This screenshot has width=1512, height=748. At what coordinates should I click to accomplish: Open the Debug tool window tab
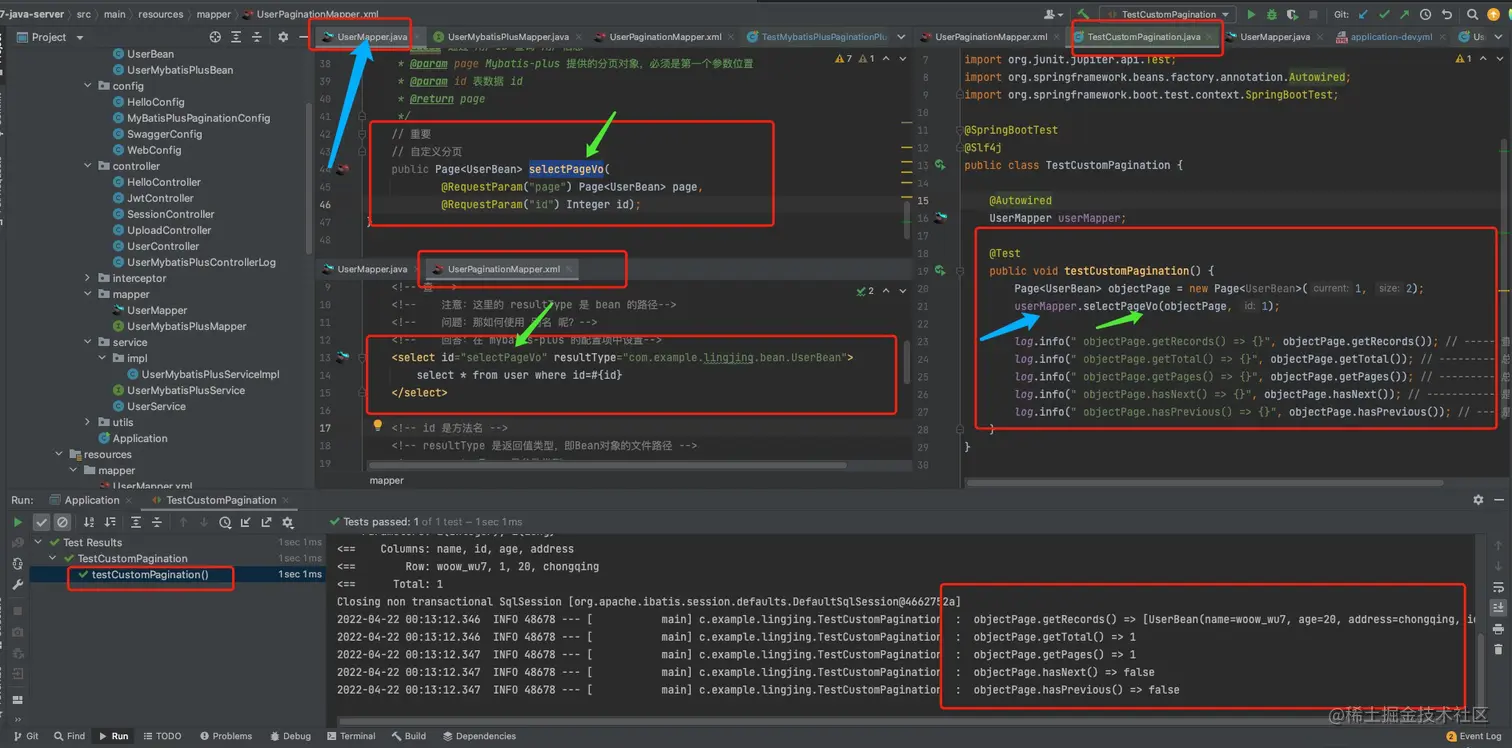click(290, 736)
